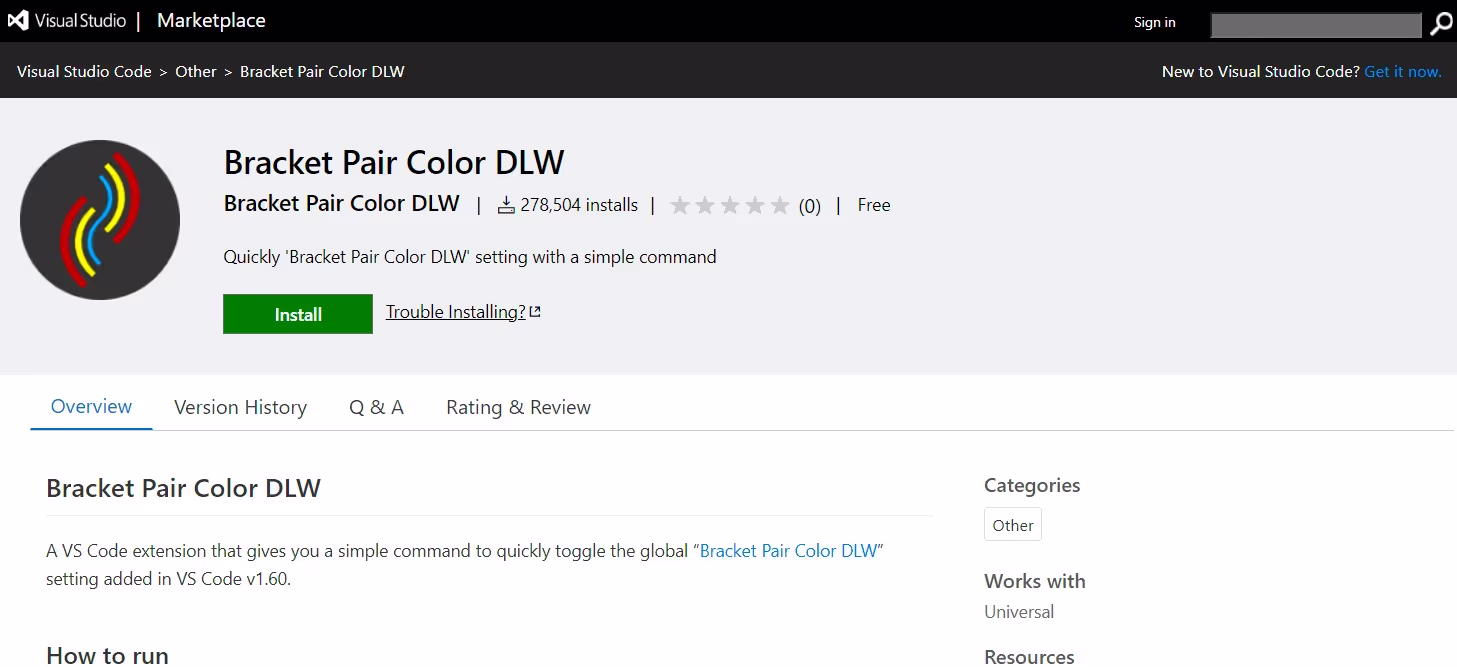Open the Marketplace home link
Screen dimensions: 1457x667
pyautogui.click(x=211, y=20)
